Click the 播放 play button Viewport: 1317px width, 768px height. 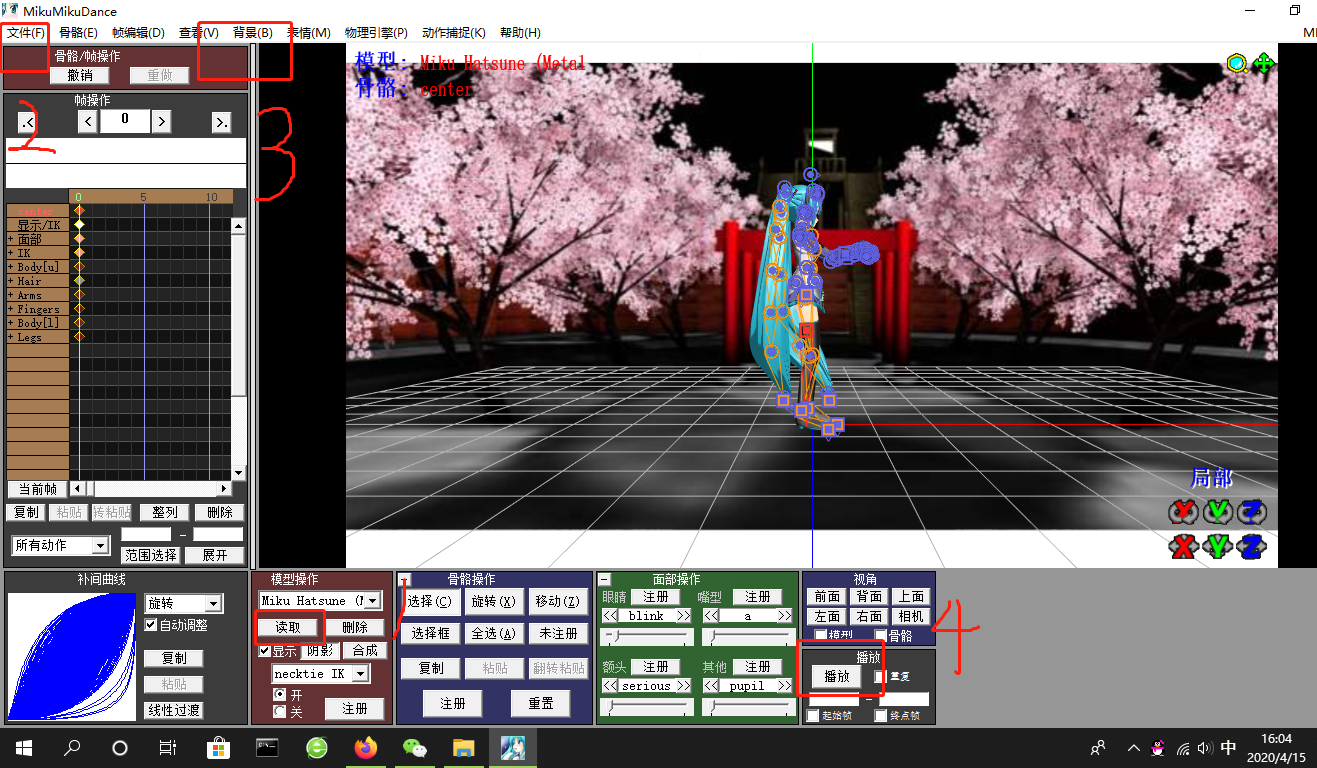(x=837, y=677)
